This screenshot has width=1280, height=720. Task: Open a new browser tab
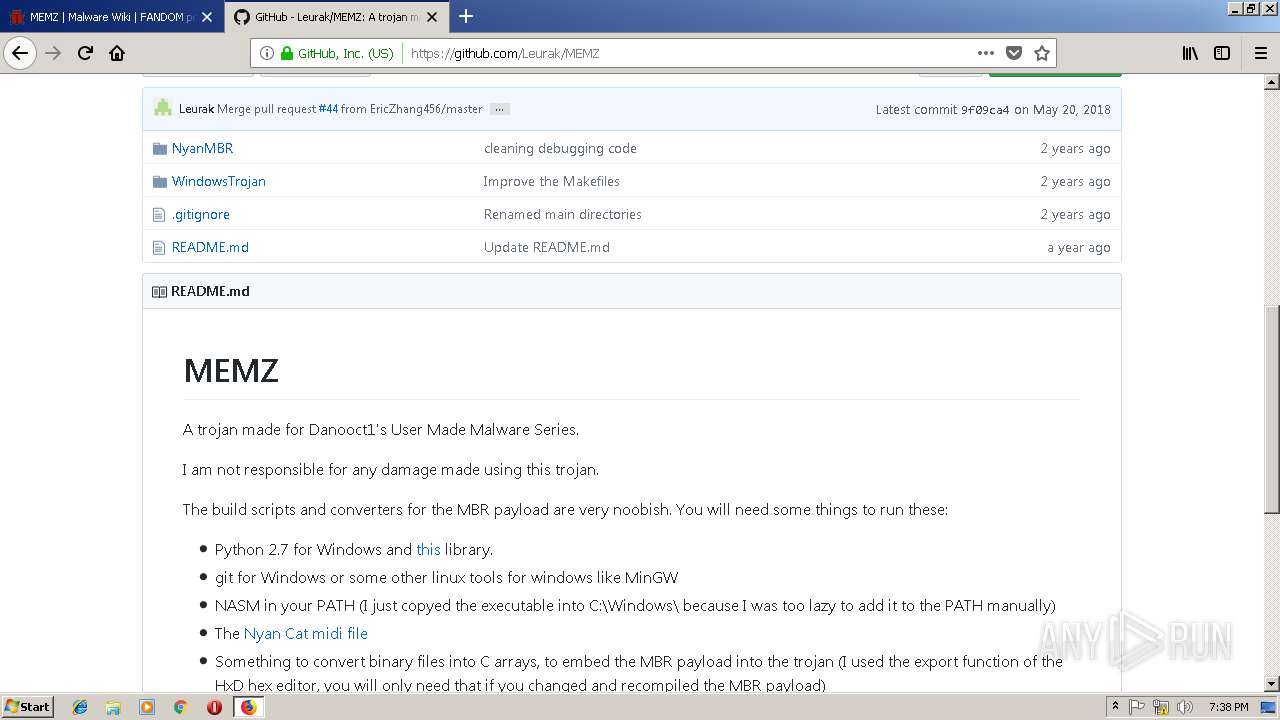click(466, 16)
